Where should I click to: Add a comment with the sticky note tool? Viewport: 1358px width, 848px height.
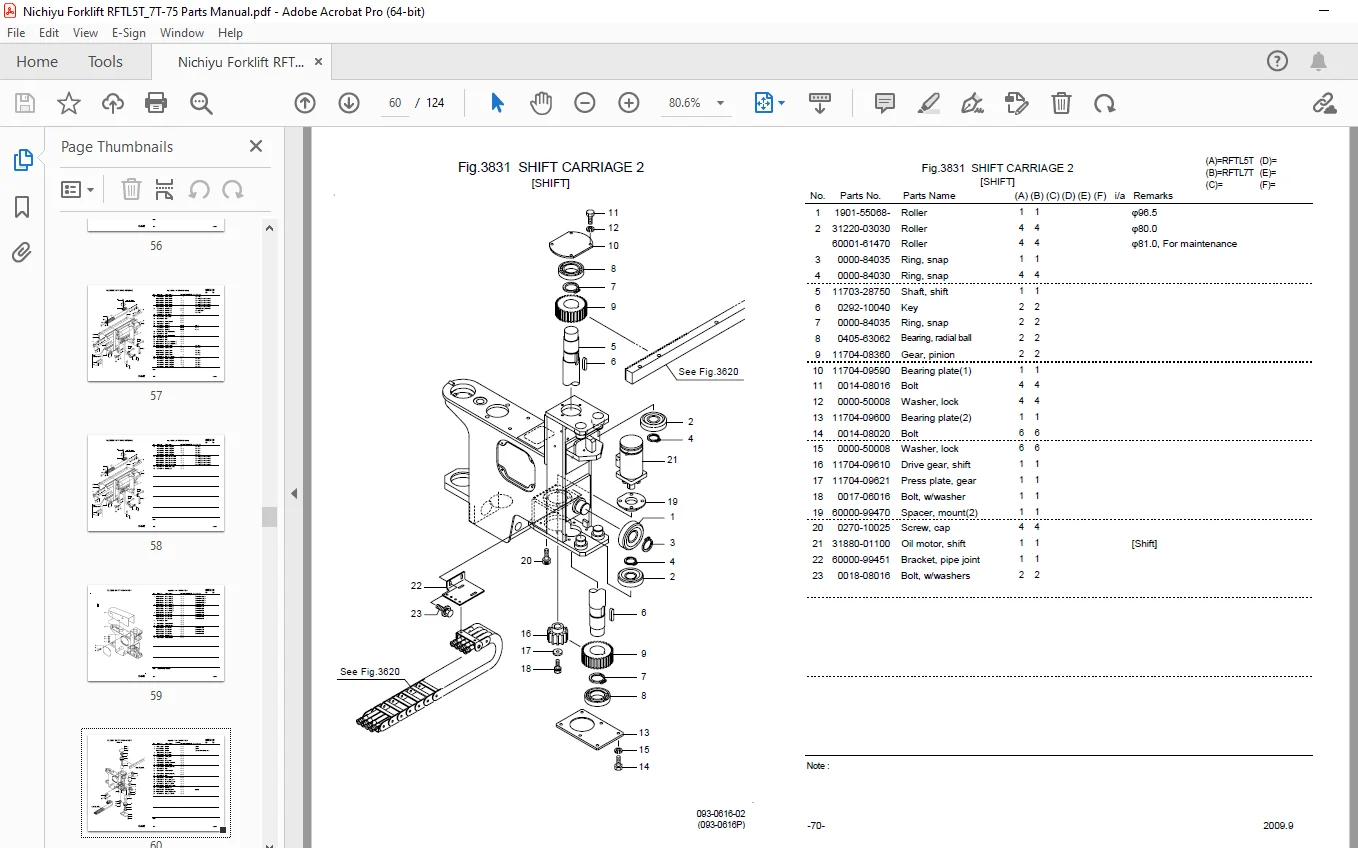point(885,103)
